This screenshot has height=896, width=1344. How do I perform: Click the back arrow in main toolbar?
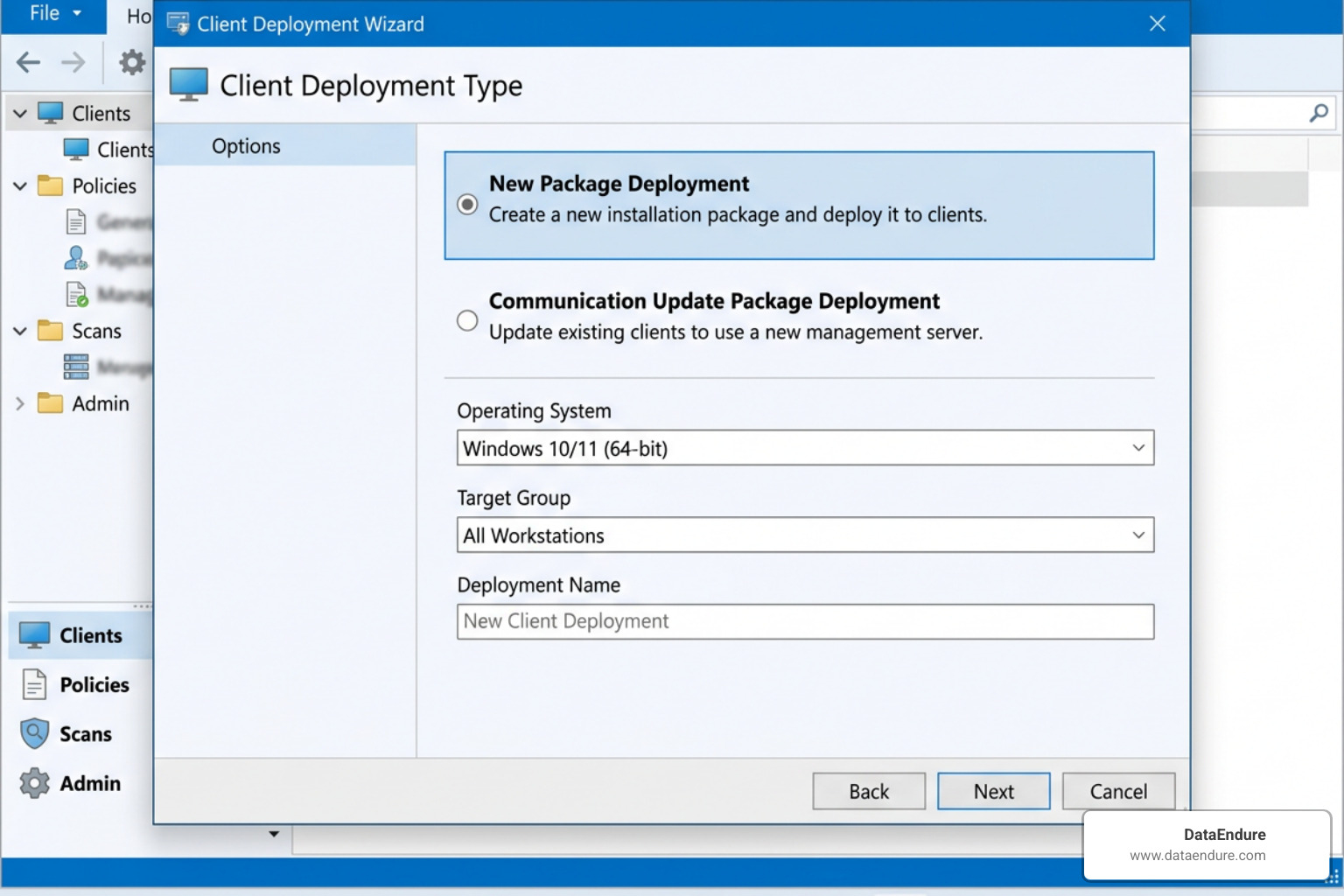[x=29, y=62]
